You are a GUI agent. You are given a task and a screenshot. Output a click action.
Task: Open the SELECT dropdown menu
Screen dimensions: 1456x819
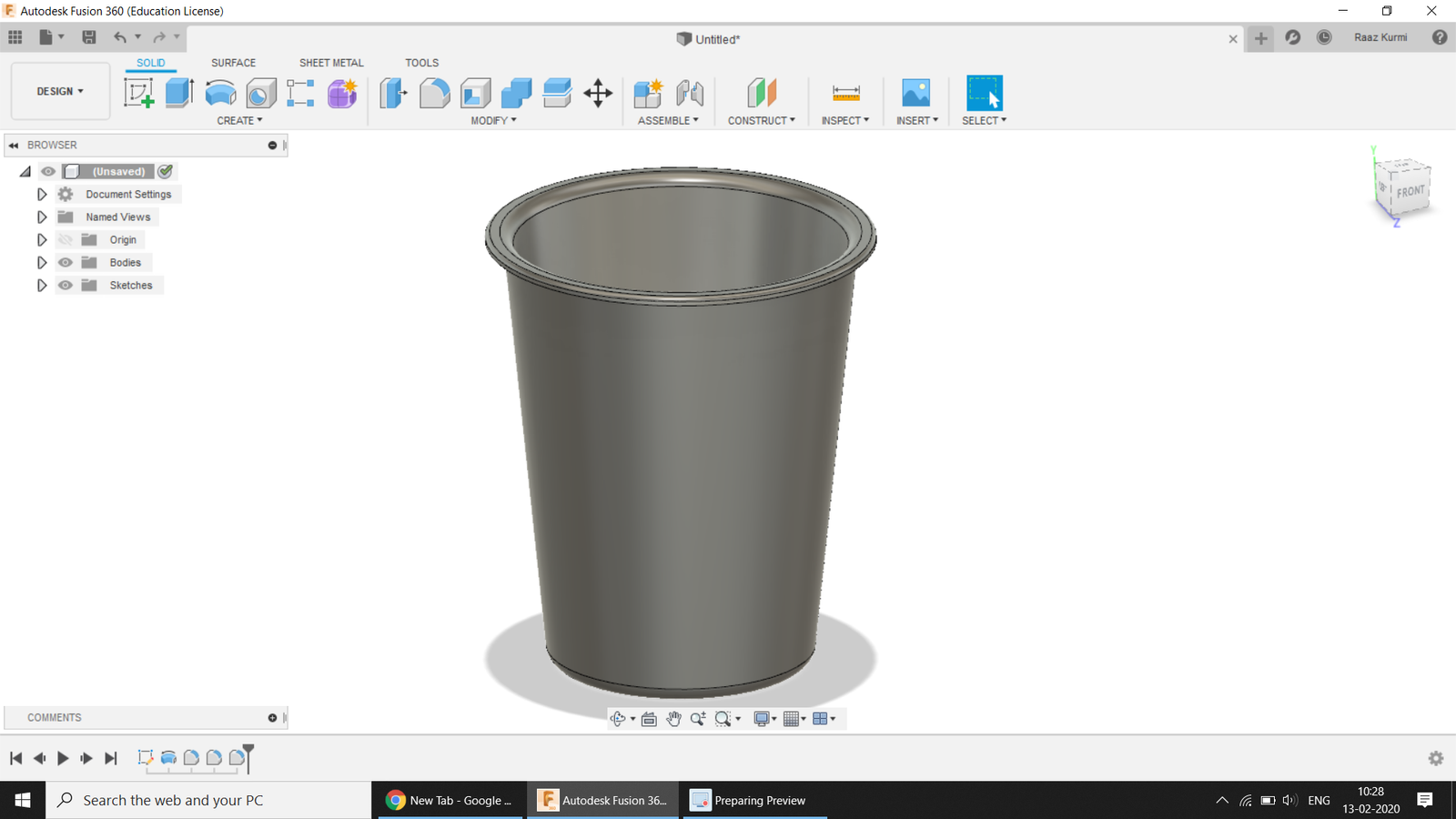click(984, 120)
